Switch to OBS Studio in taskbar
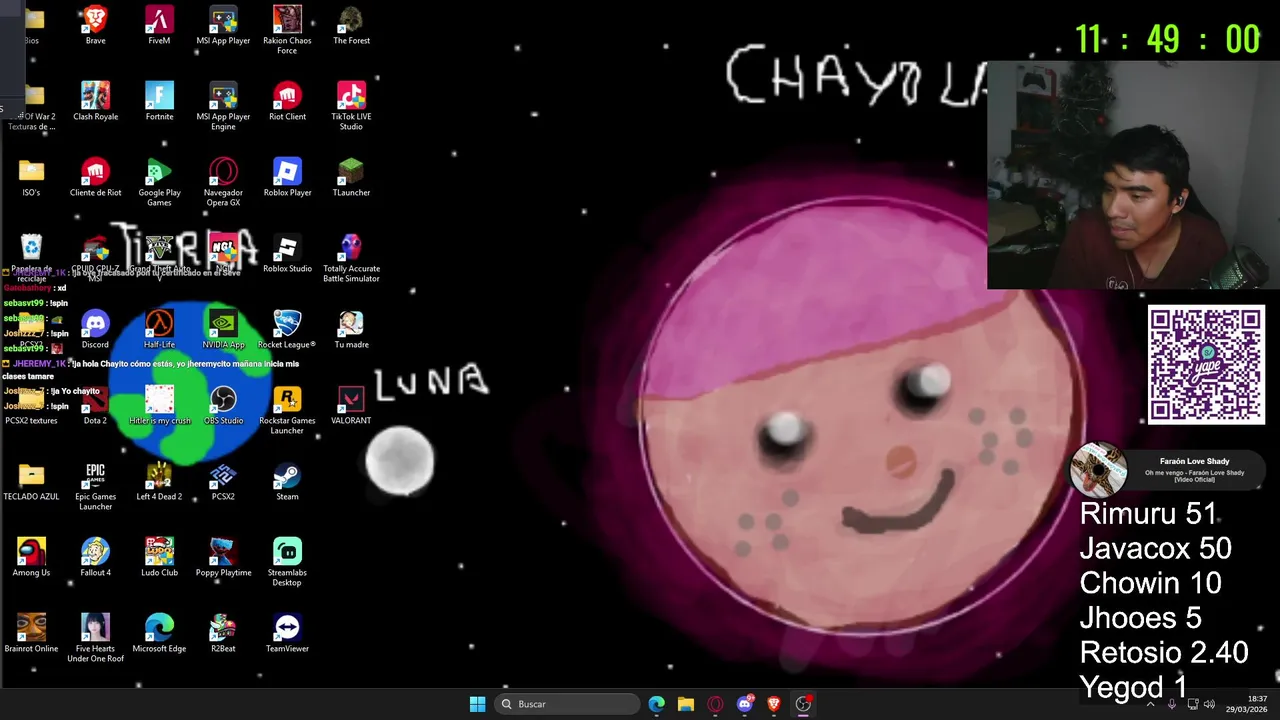Image resolution: width=1280 pixels, height=720 pixels. pyautogui.click(x=803, y=704)
